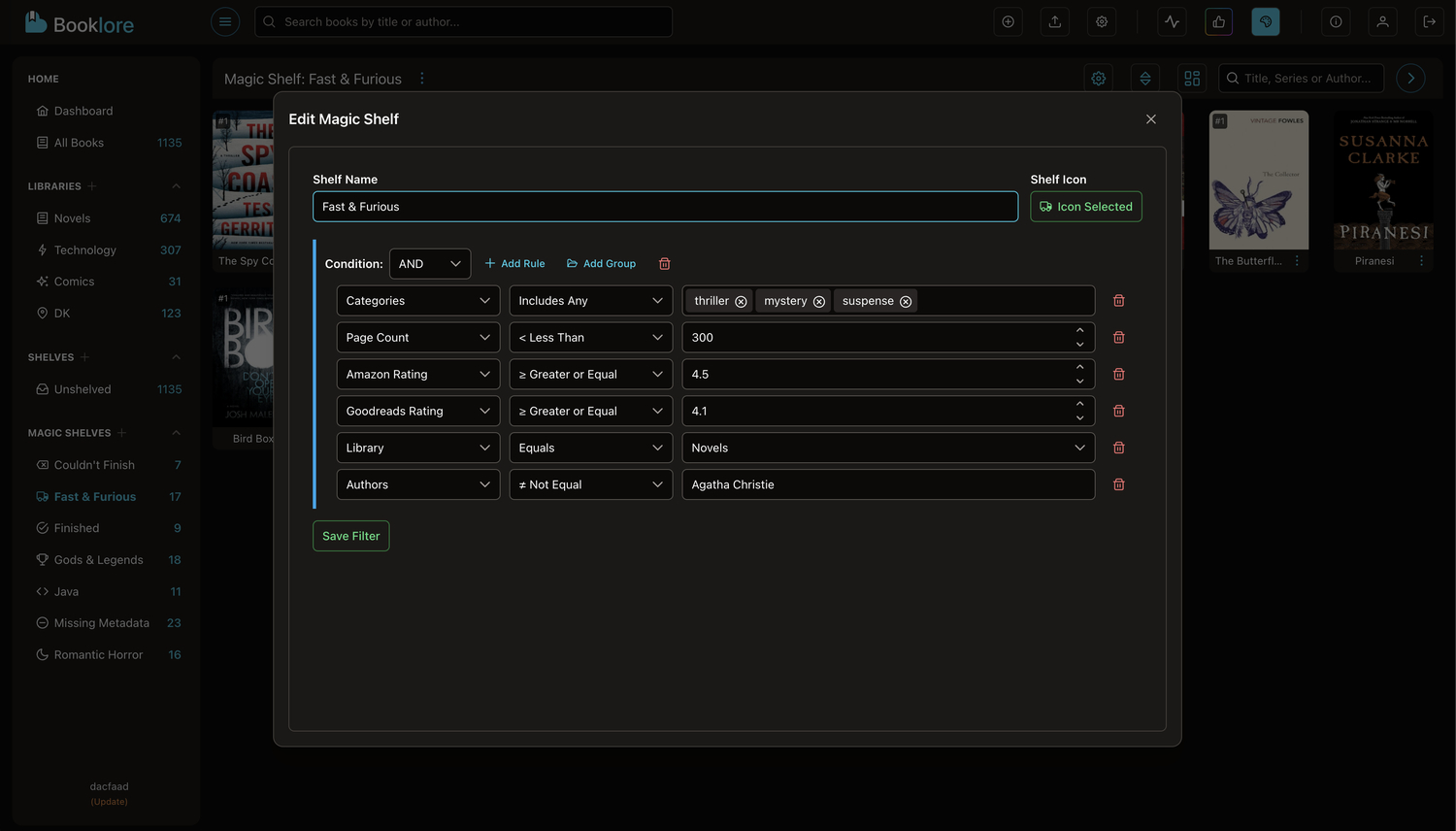
Task: Collapse the Magic Shelves section
Action: pyautogui.click(x=176, y=433)
